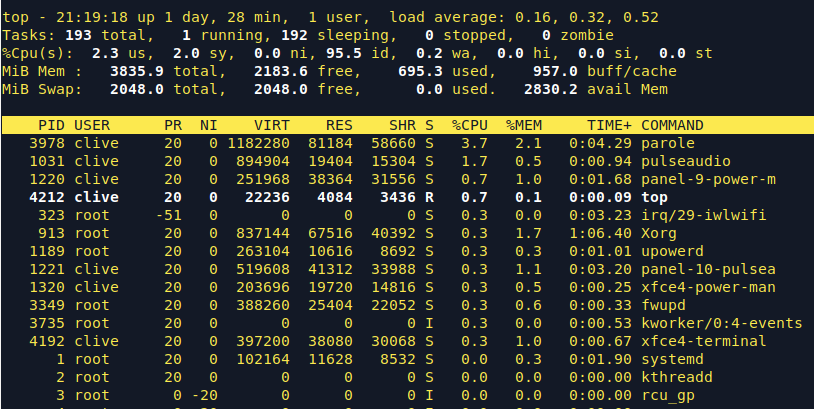Click PID 3978 in the list

click(x=47, y=143)
